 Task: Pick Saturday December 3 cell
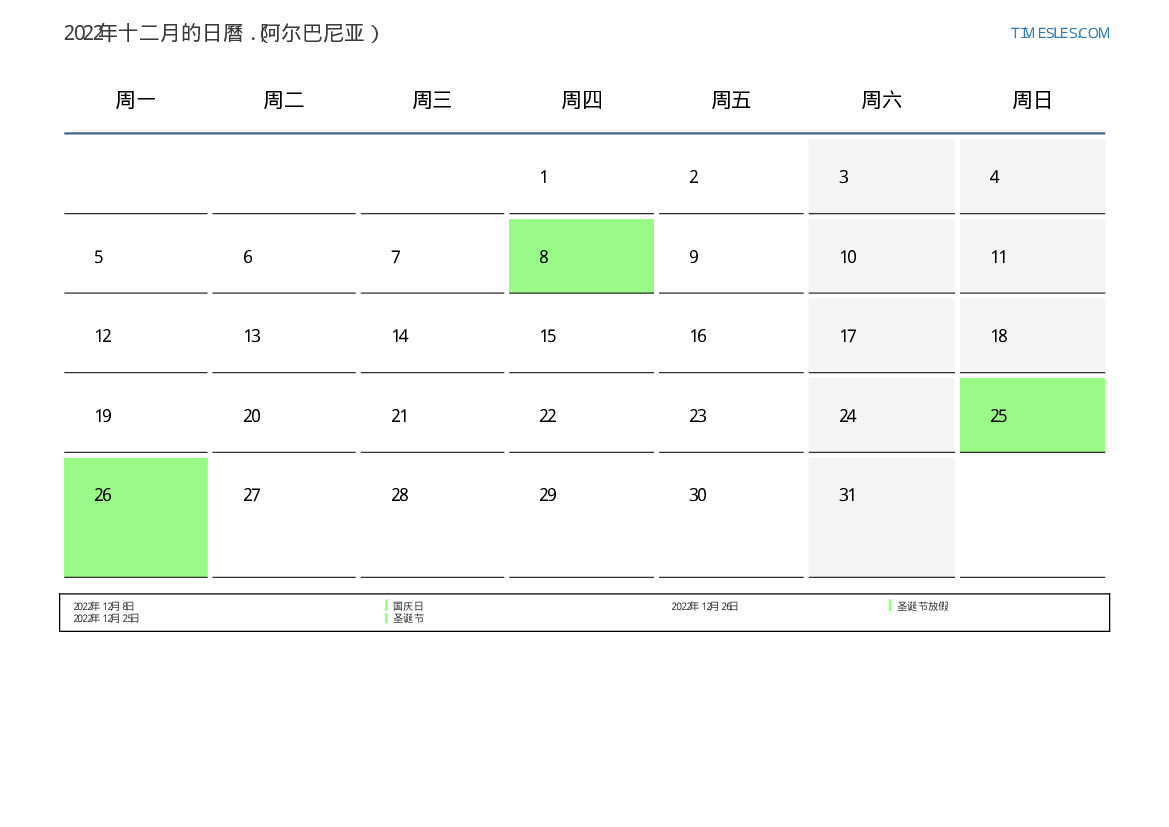[x=881, y=177]
